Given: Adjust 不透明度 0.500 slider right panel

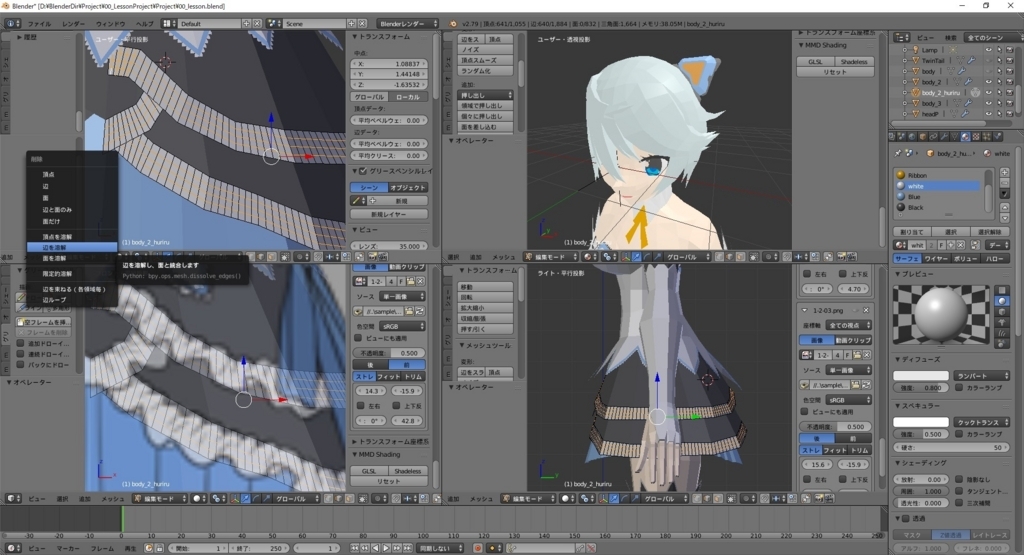Looking at the screenshot, I should (835, 426).
